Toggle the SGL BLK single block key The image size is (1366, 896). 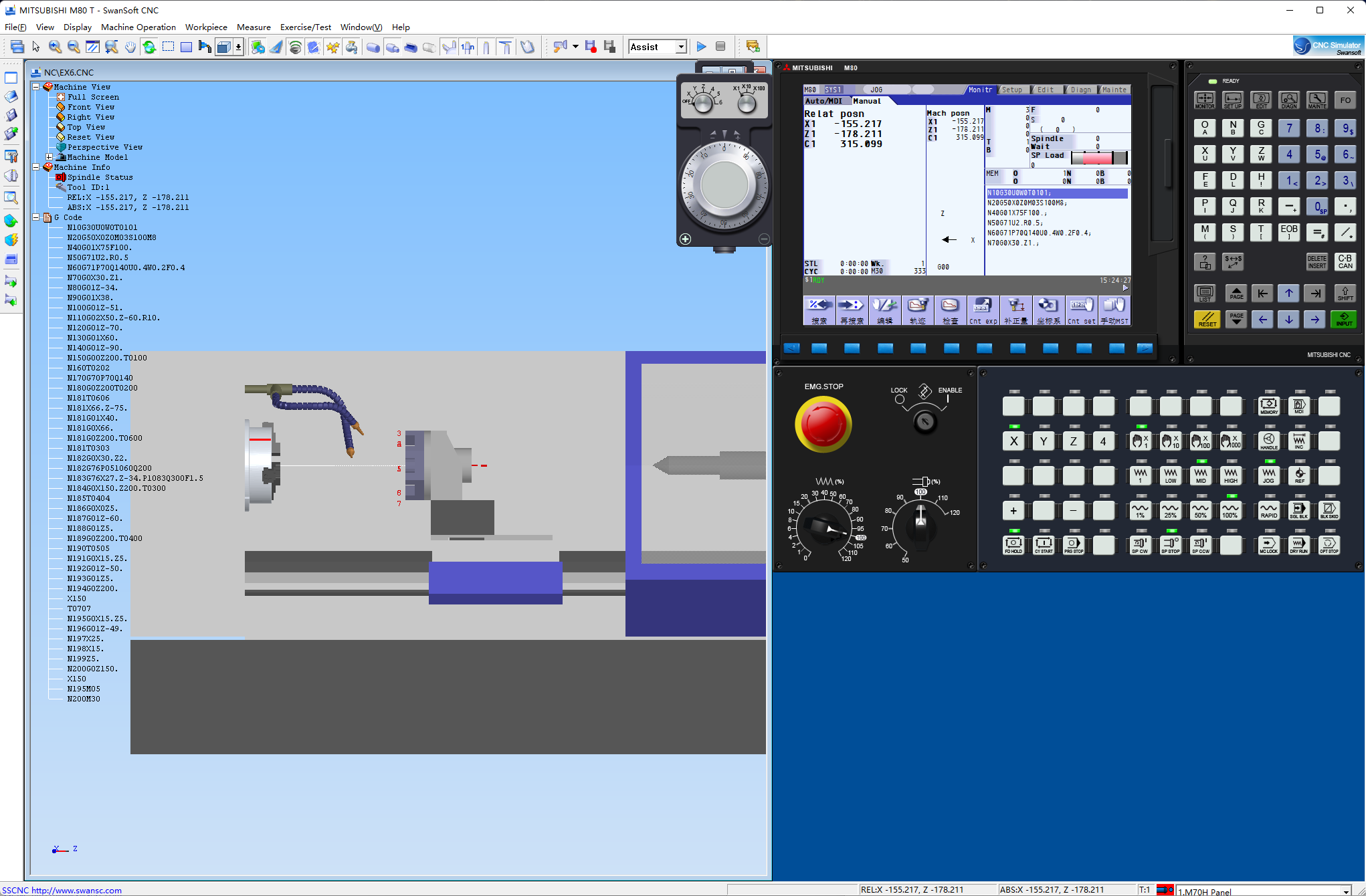click(1298, 510)
